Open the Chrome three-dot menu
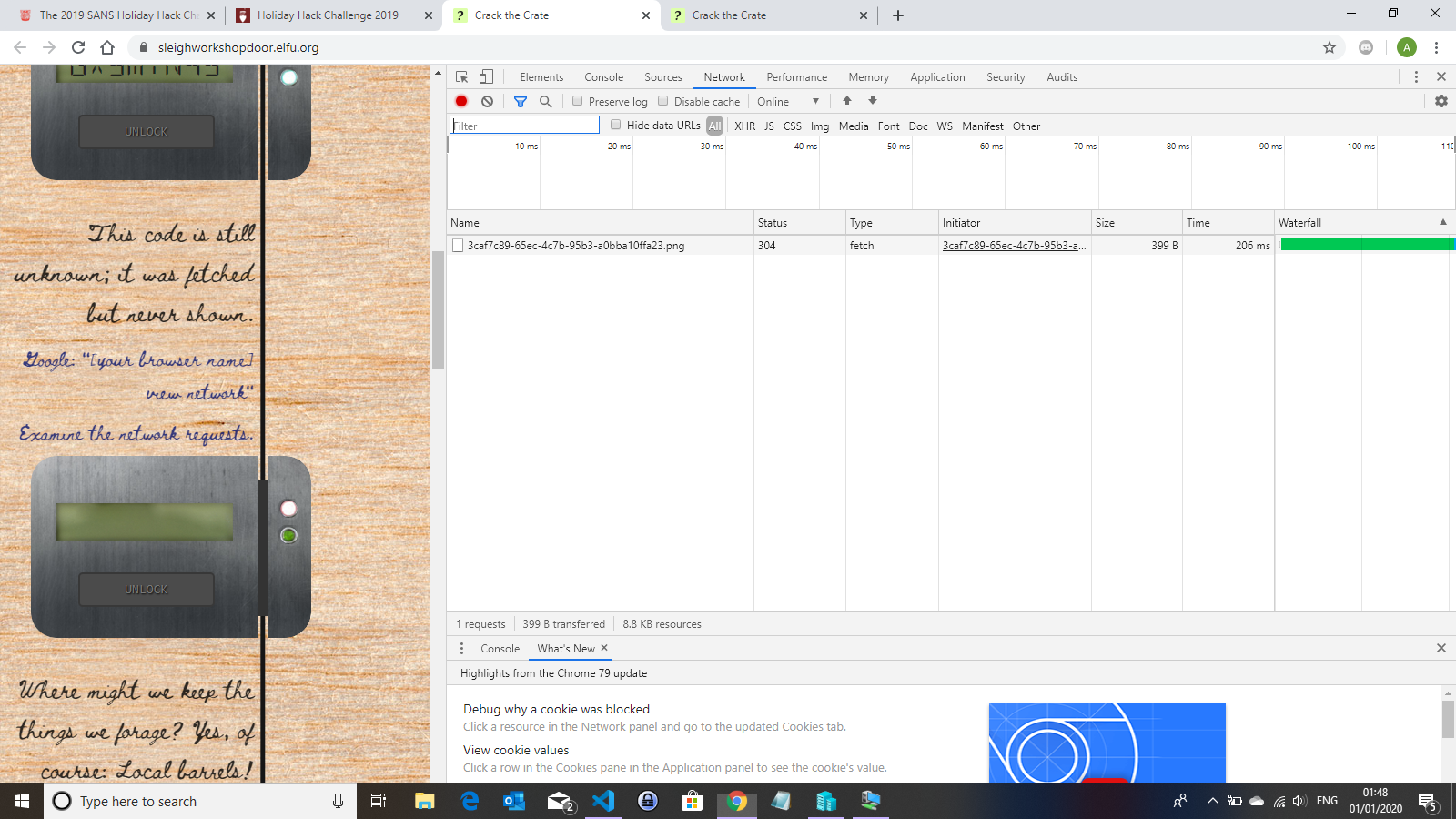 [1436, 47]
